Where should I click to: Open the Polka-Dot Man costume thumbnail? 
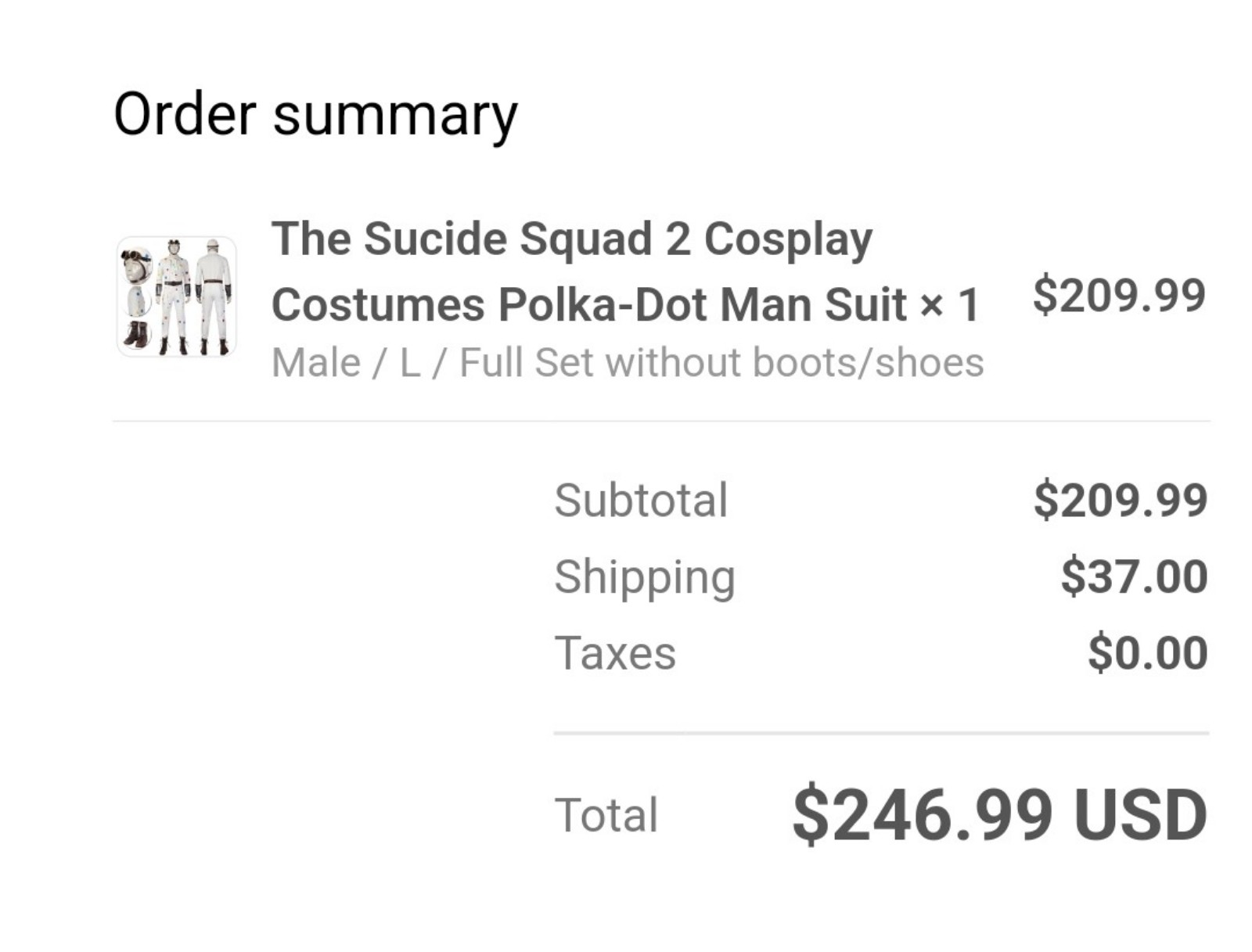click(176, 296)
